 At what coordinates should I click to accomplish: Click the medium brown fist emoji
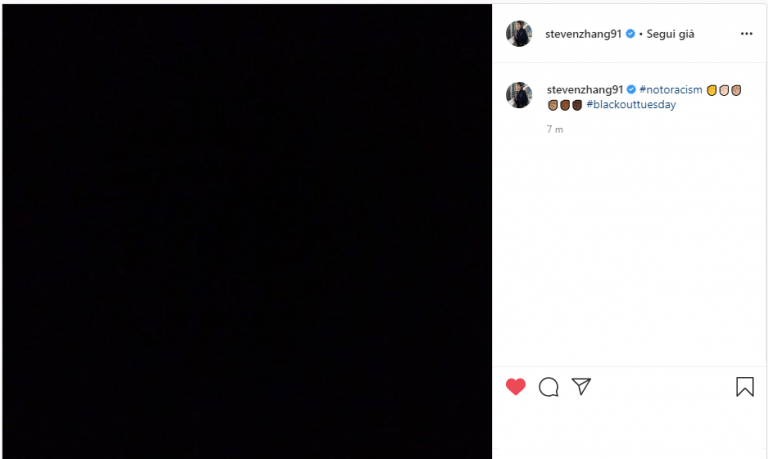565,105
